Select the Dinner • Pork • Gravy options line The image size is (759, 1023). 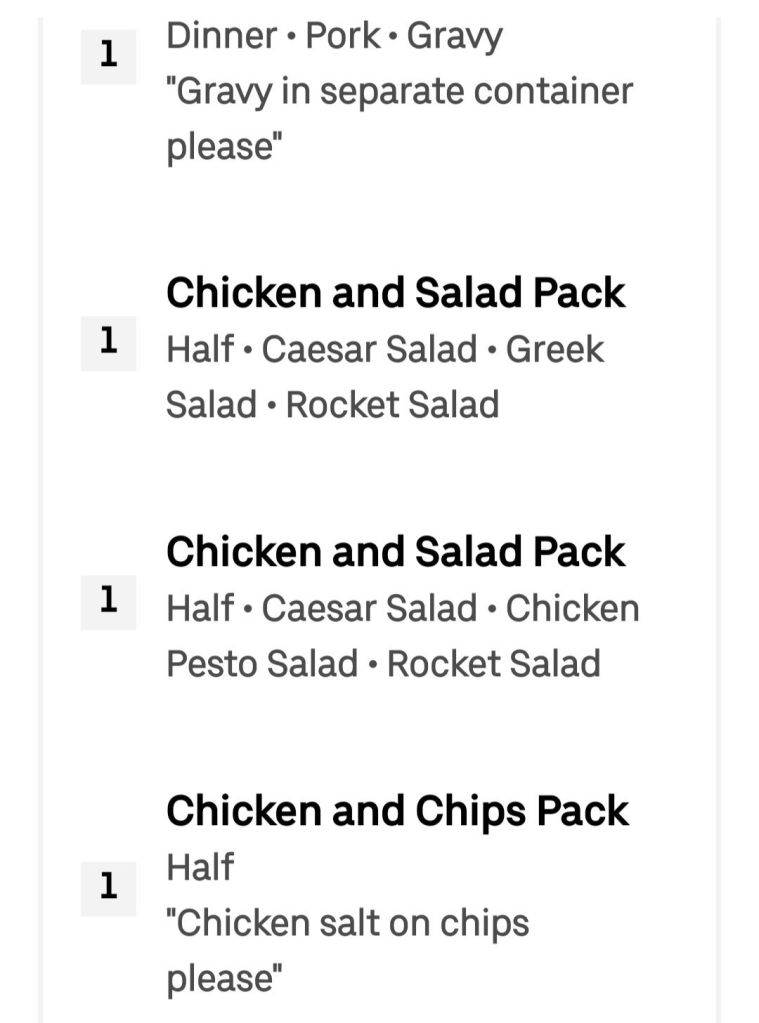(x=334, y=37)
